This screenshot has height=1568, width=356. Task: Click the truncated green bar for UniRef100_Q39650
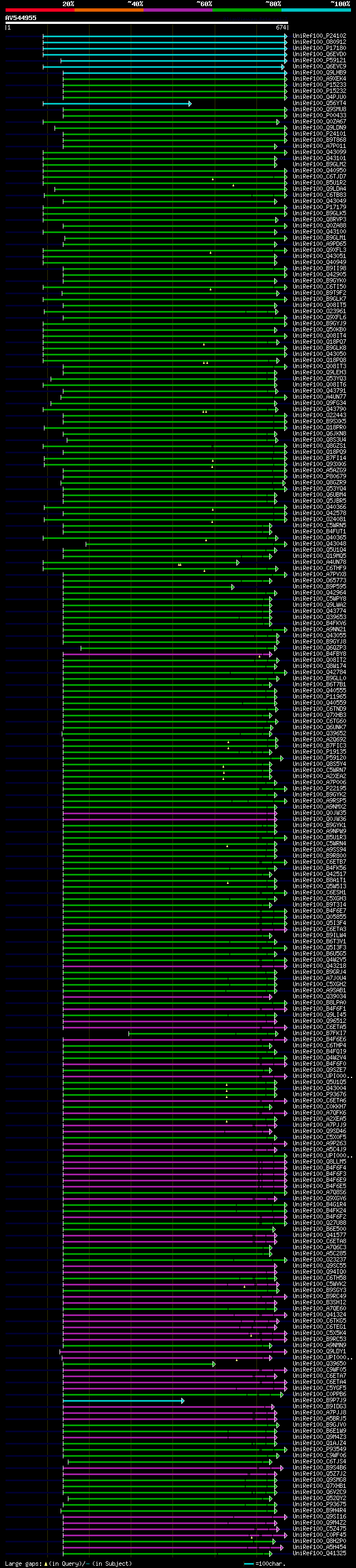[139, 1364]
